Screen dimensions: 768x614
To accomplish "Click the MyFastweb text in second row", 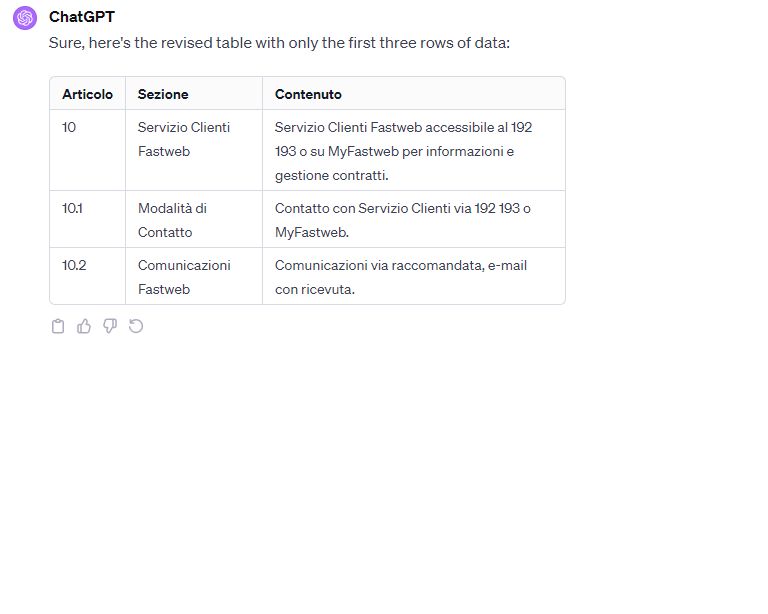I will click(312, 233).
